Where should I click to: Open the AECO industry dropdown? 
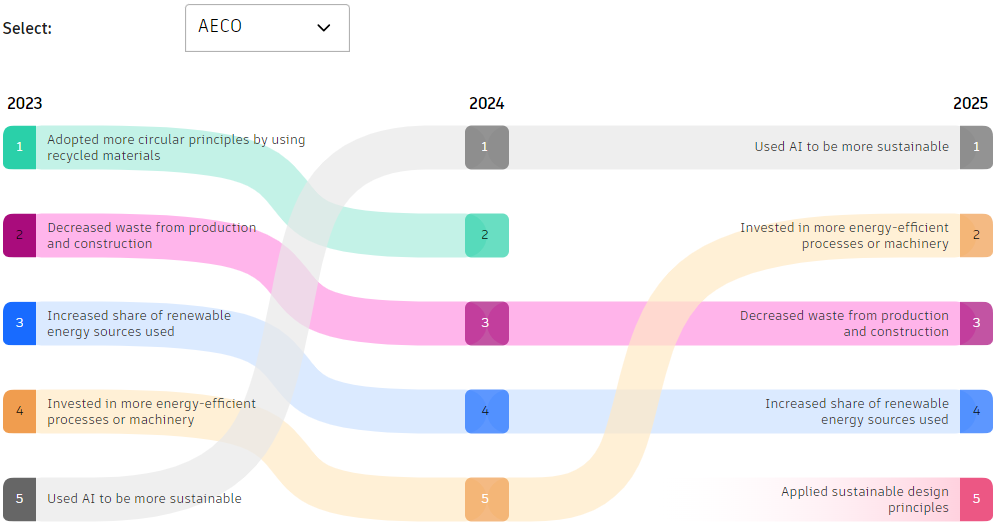pos(267,28)
